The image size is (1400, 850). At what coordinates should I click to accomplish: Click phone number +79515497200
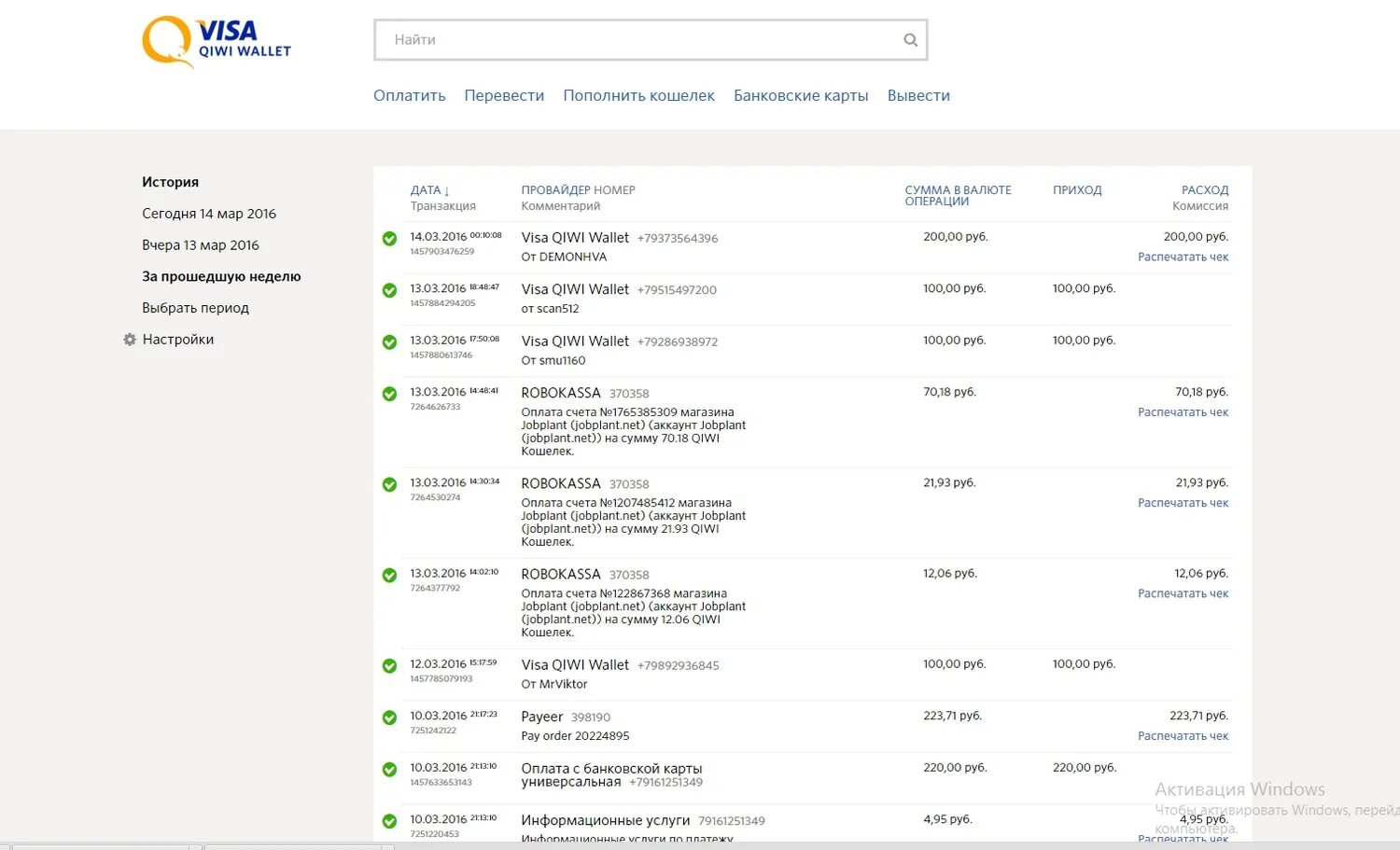pyautogui.click(x=677, y=290)
